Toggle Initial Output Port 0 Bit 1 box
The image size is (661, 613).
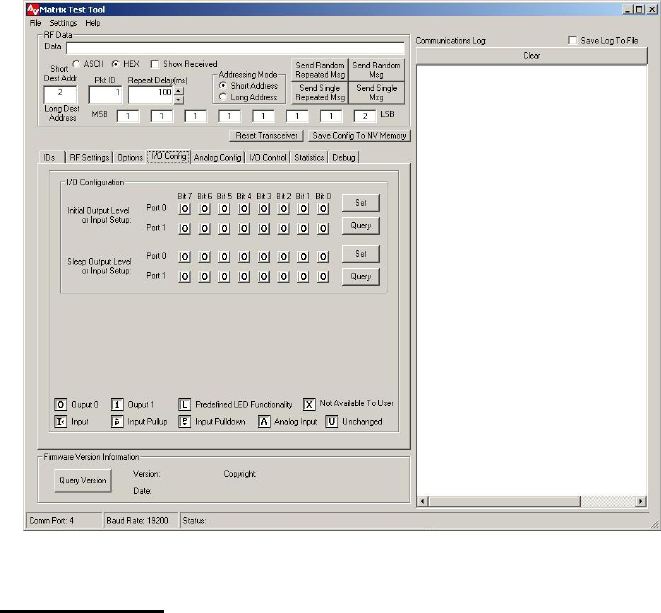pos(303,209)
